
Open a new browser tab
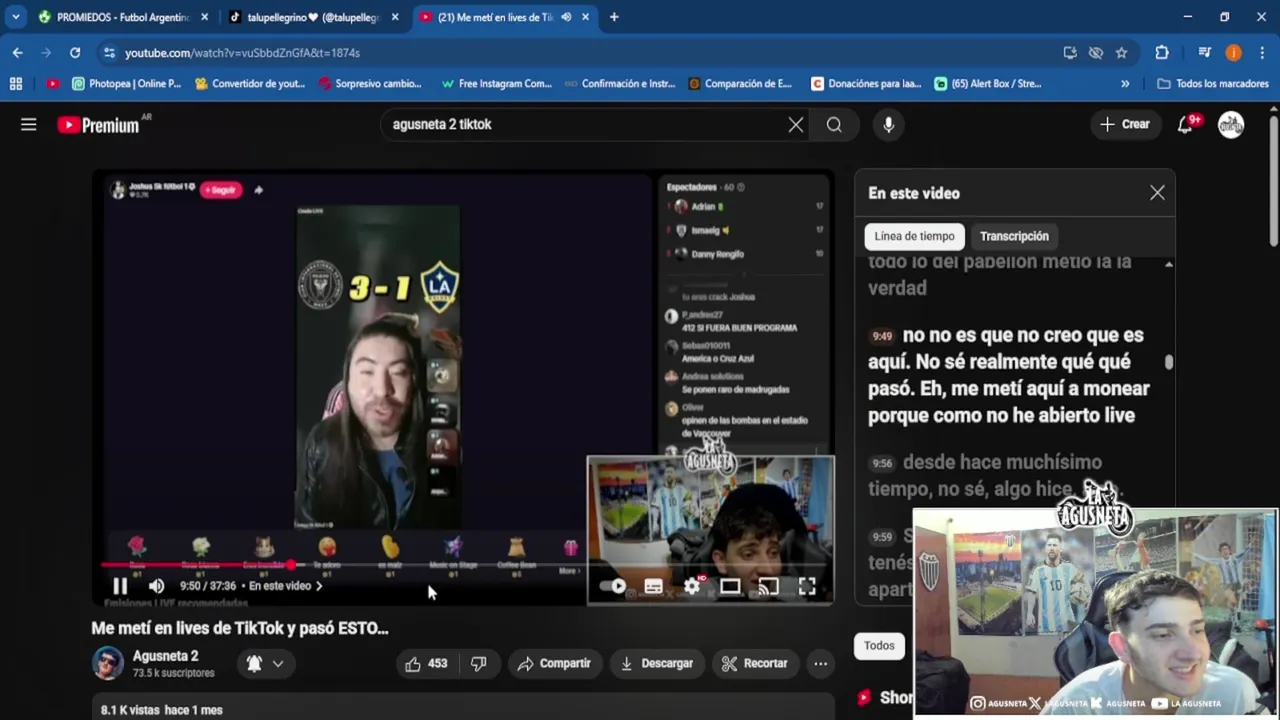[614, 17]
